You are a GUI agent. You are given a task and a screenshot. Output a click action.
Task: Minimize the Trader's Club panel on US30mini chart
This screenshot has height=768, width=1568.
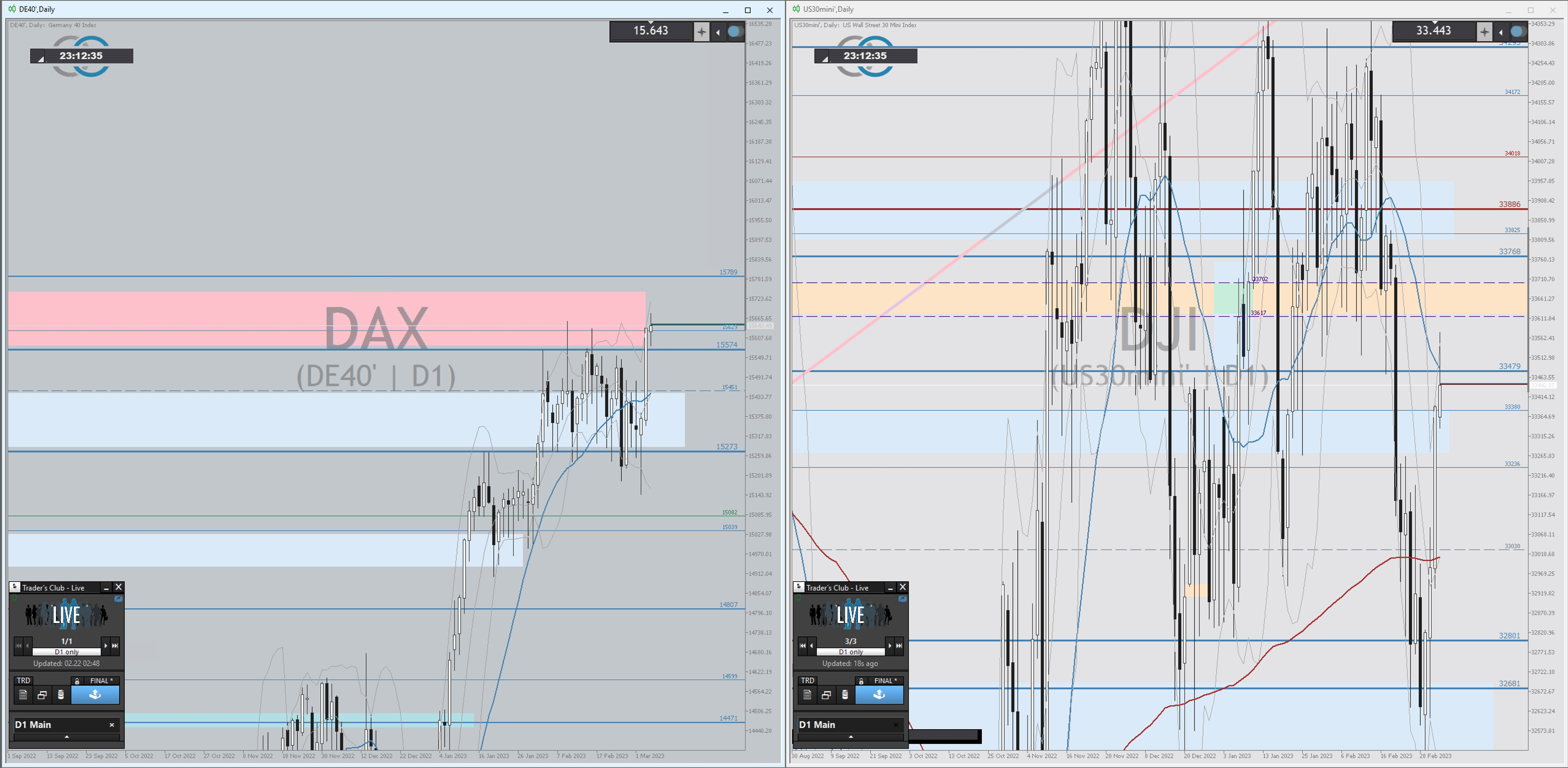(x=890, y=588)
